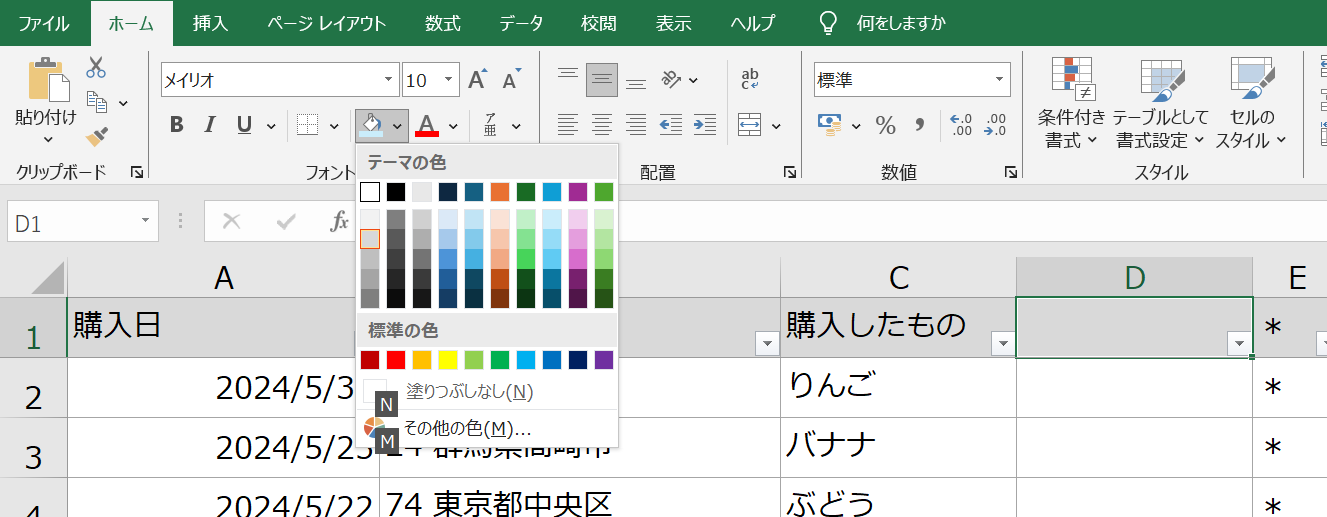This screenshot has height=517, width=1327.
Task: Open セルのスタイル cell styles menu
Action: (1250, 103)
